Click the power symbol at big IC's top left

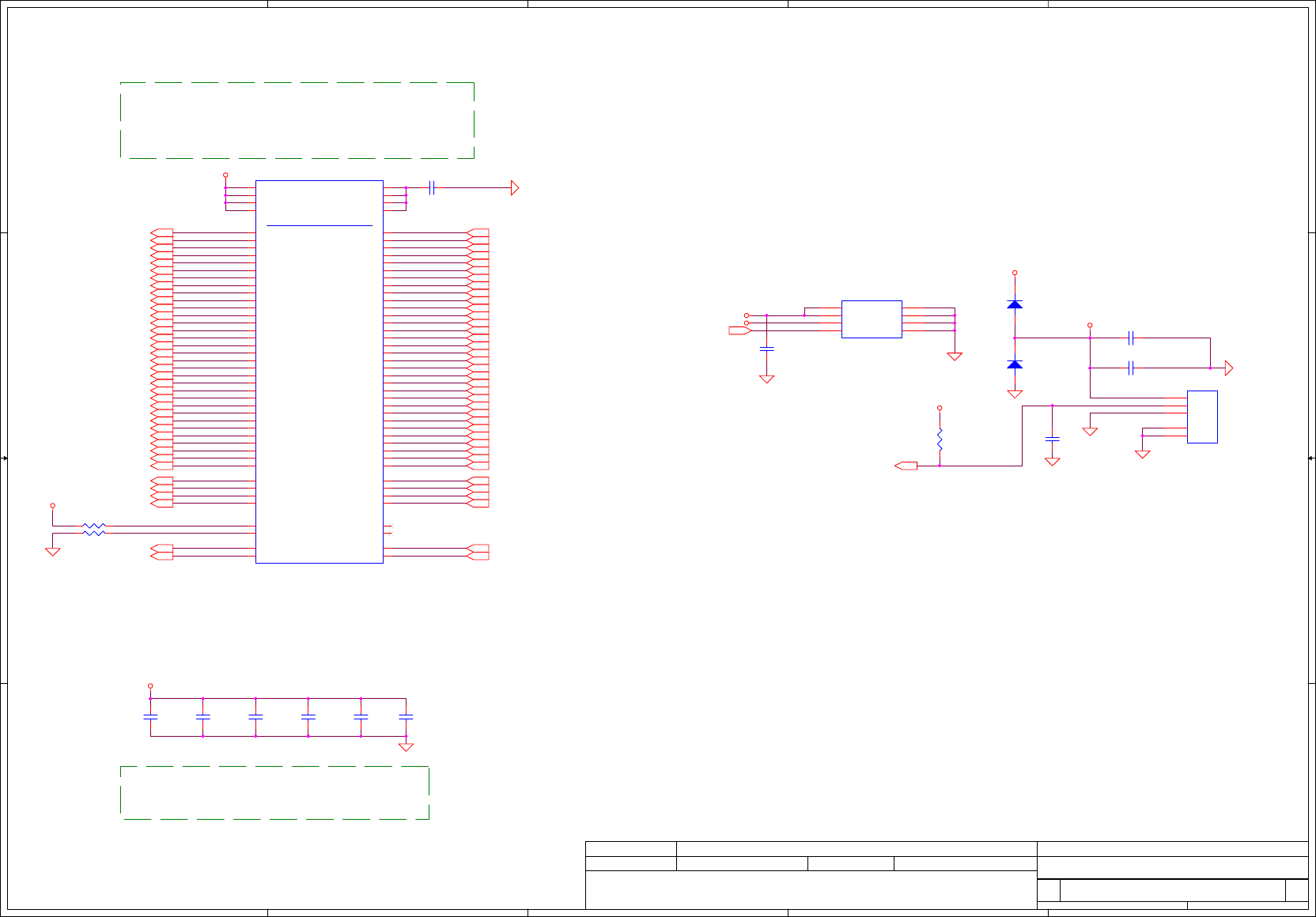pos(225,175)
